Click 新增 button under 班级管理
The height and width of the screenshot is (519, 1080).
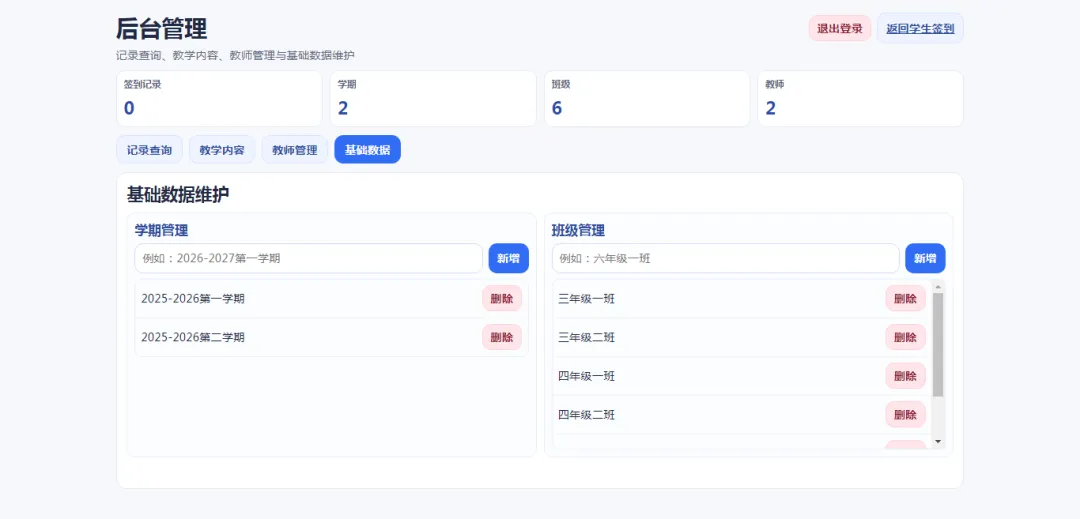pyautogui.click(x=925, y=258)
